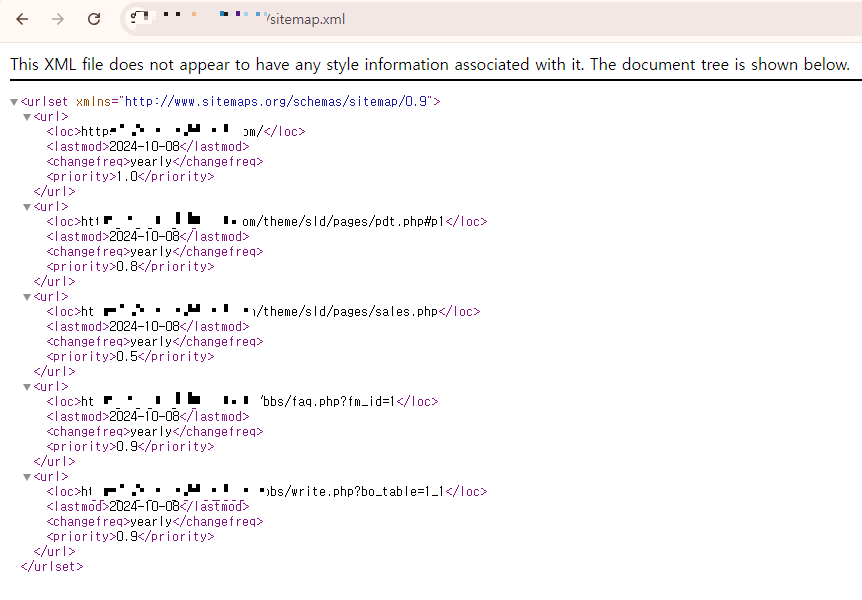Collapse the url node containing sales.php
The image size is (862, 600).
pyautogui.click(x=26, y=297)
